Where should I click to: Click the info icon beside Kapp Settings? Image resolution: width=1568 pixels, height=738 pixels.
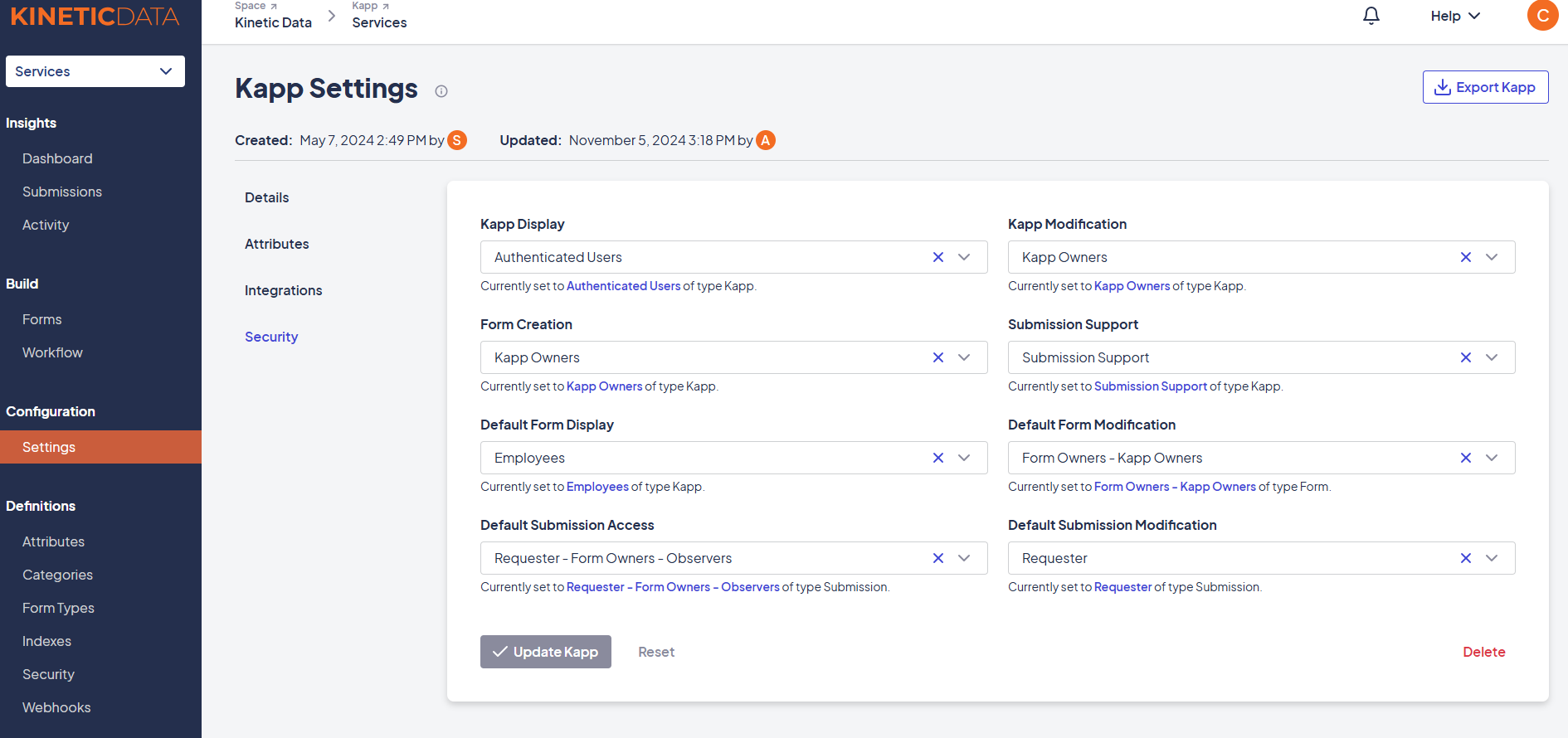441,91
